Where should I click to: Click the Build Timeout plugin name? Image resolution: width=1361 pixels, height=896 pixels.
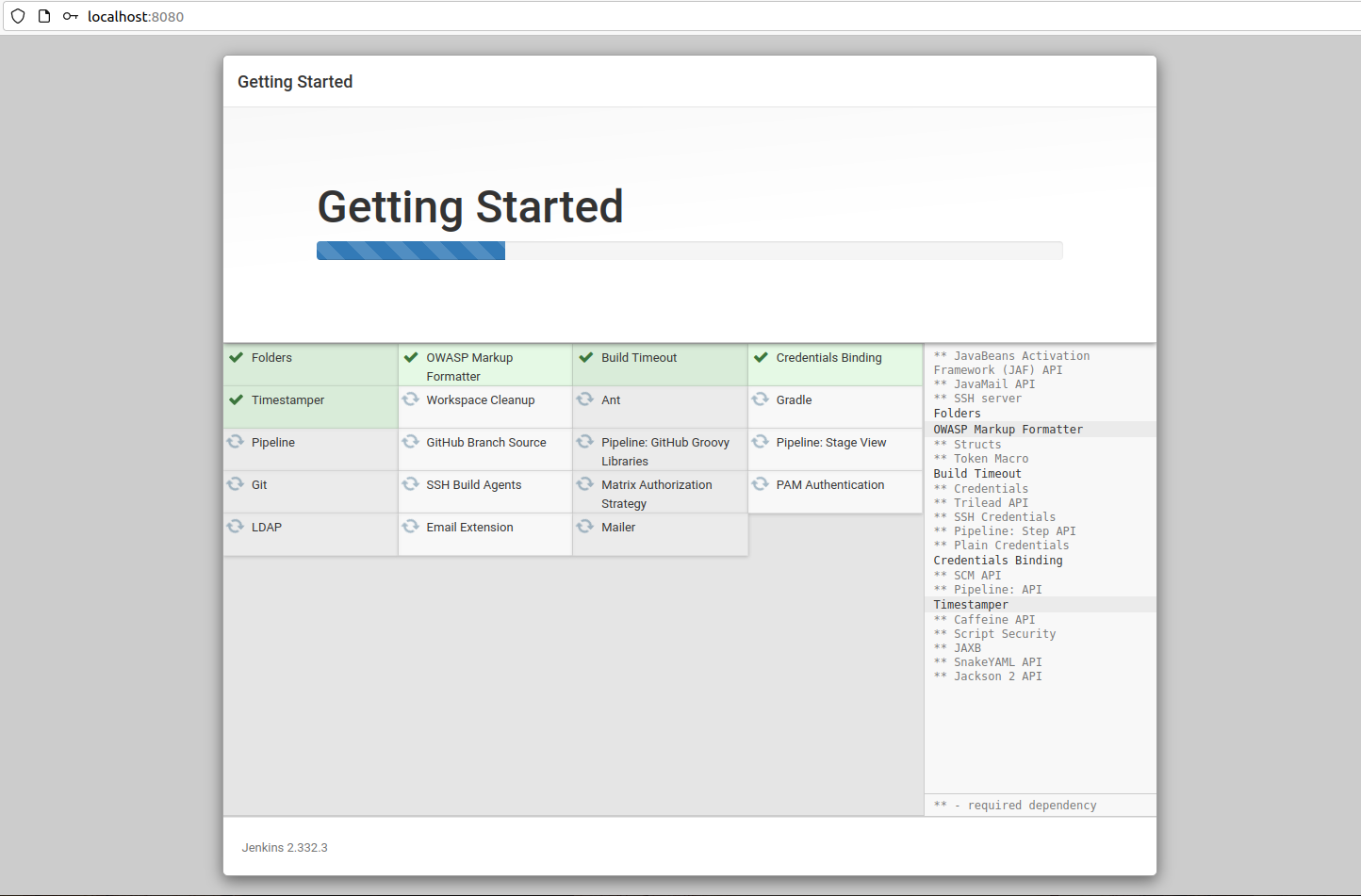pyautogui.click(x=639, y=358)
